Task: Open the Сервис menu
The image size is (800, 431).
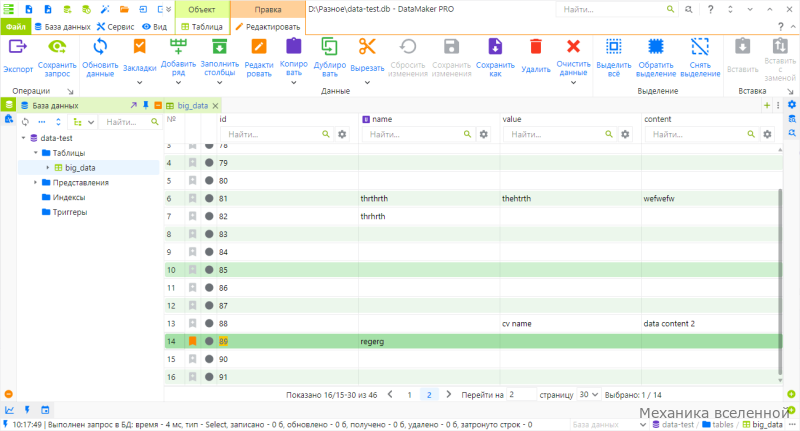Action: [x=116, y=27]
